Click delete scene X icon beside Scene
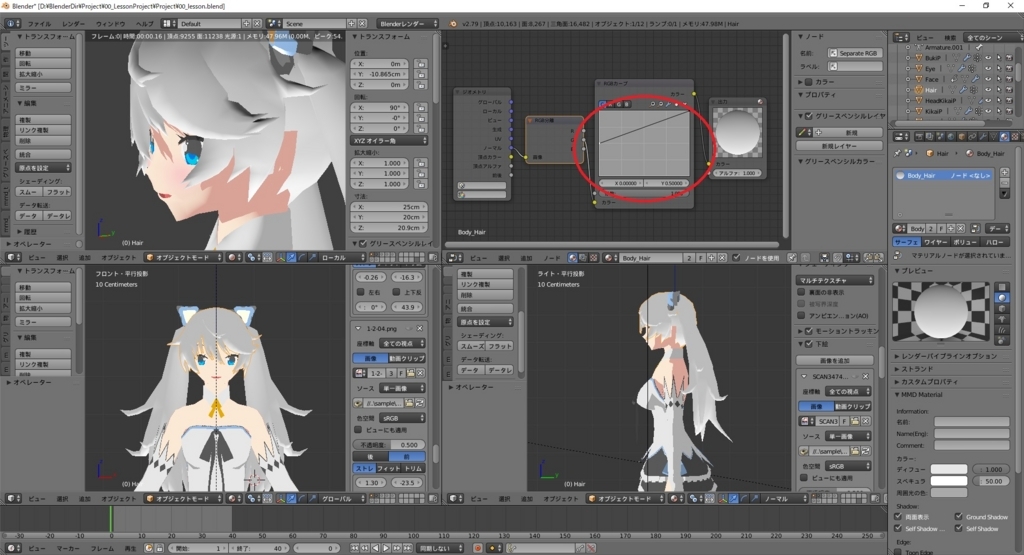The height and width of the screenshot is (555, 1024). pos(362,24)
